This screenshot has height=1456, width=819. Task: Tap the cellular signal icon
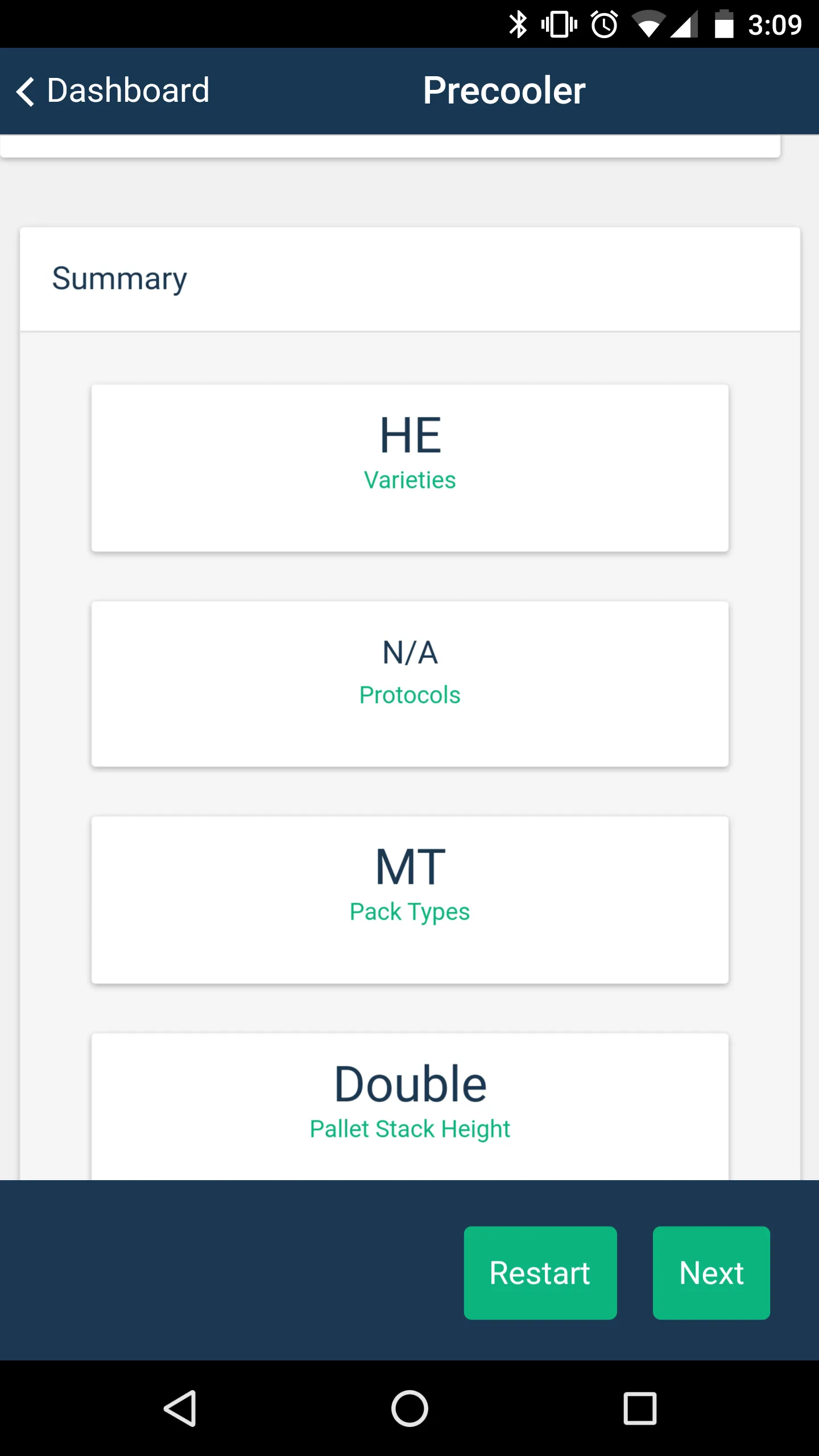tap(684, 24)
